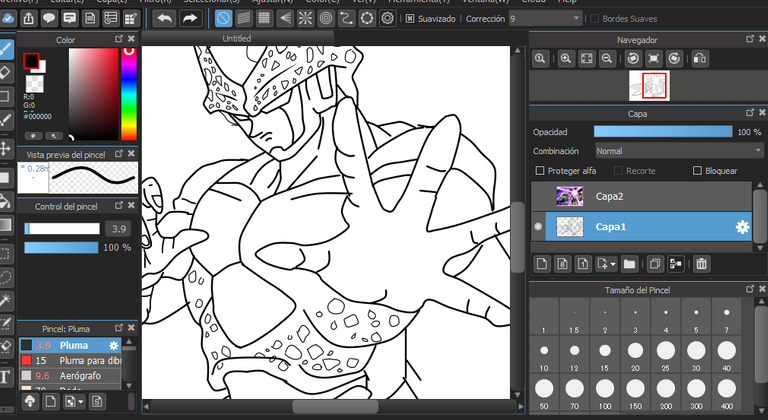Select the Bucket fill tool
This screenshot has height=420, width=768.
click(x=5, y=201)
